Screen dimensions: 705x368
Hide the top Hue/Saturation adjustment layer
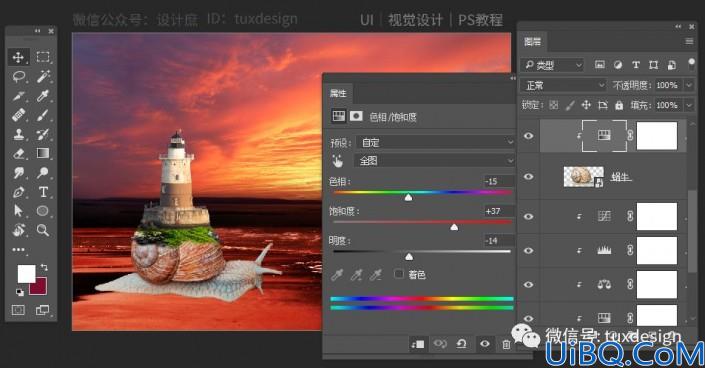click(x=529, y=135)
